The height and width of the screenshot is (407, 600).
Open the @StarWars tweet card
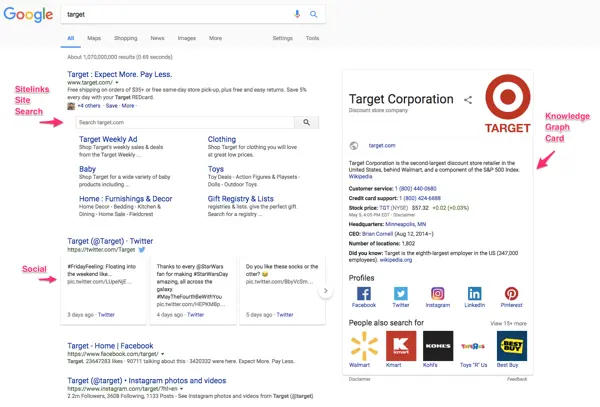click(x=193, y=290)
